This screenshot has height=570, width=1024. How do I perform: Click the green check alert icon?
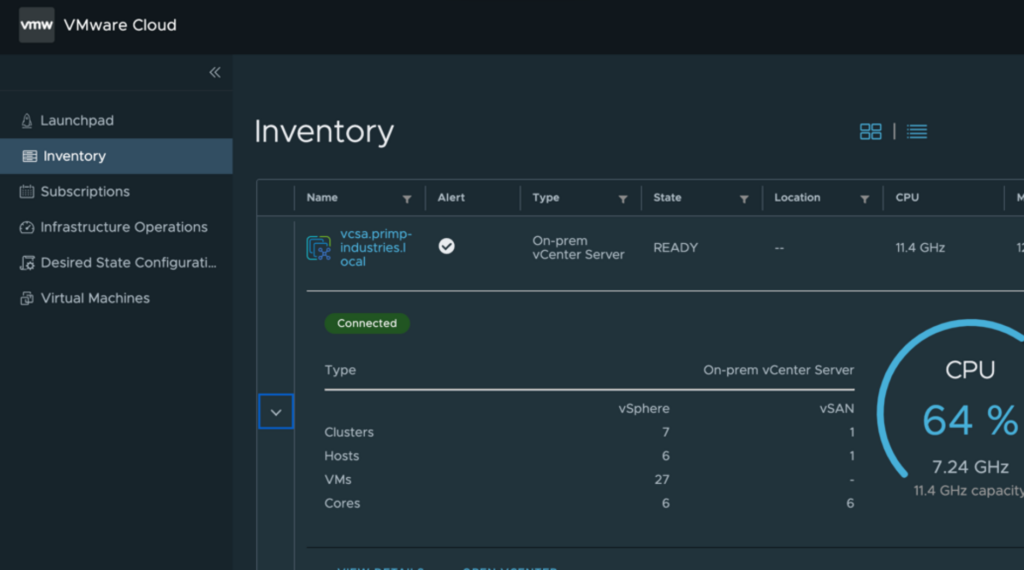pos(447,246)
